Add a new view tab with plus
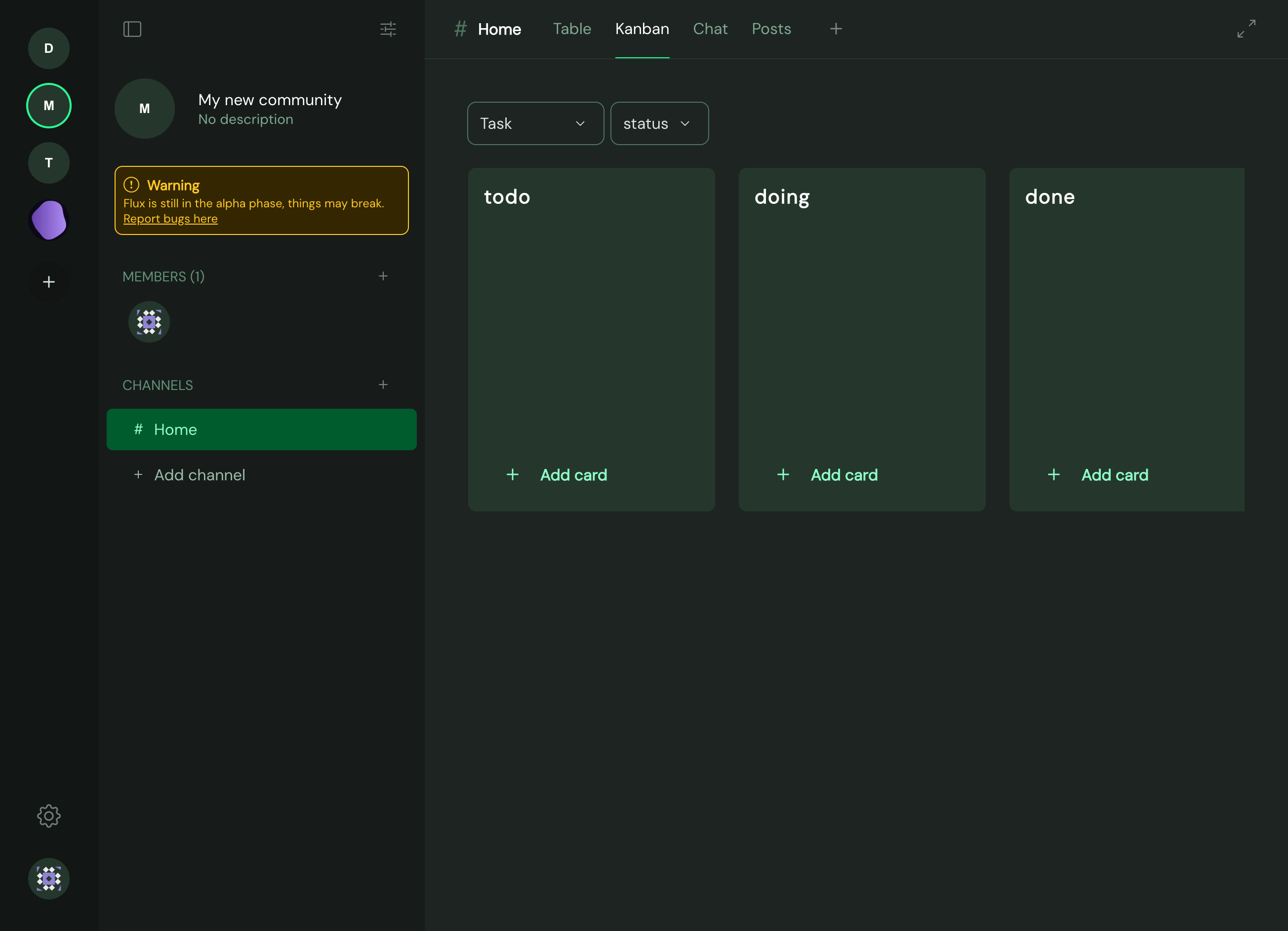The height and width of the screenshot is (931, 1288). (x=836, y=29)
